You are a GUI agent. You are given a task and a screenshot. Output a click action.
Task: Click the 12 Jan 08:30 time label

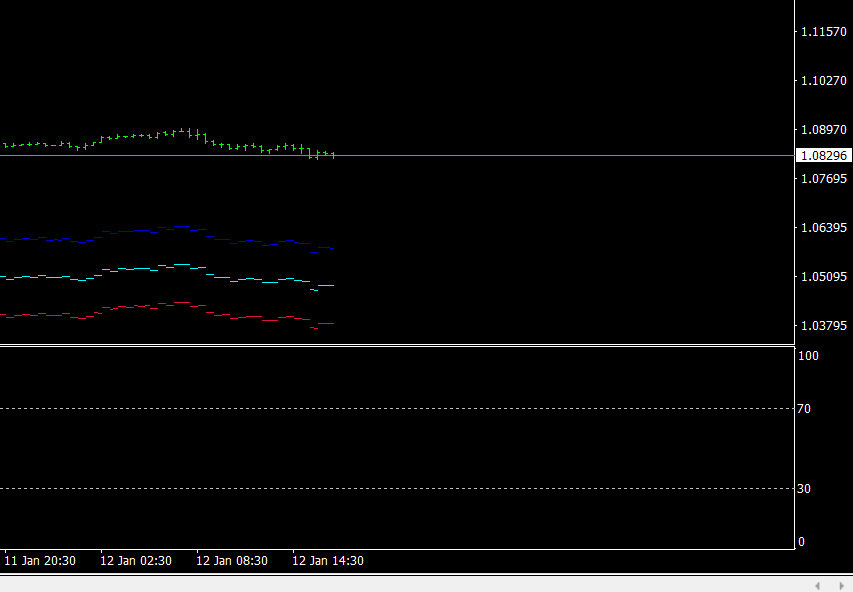[x=232, y=561]
